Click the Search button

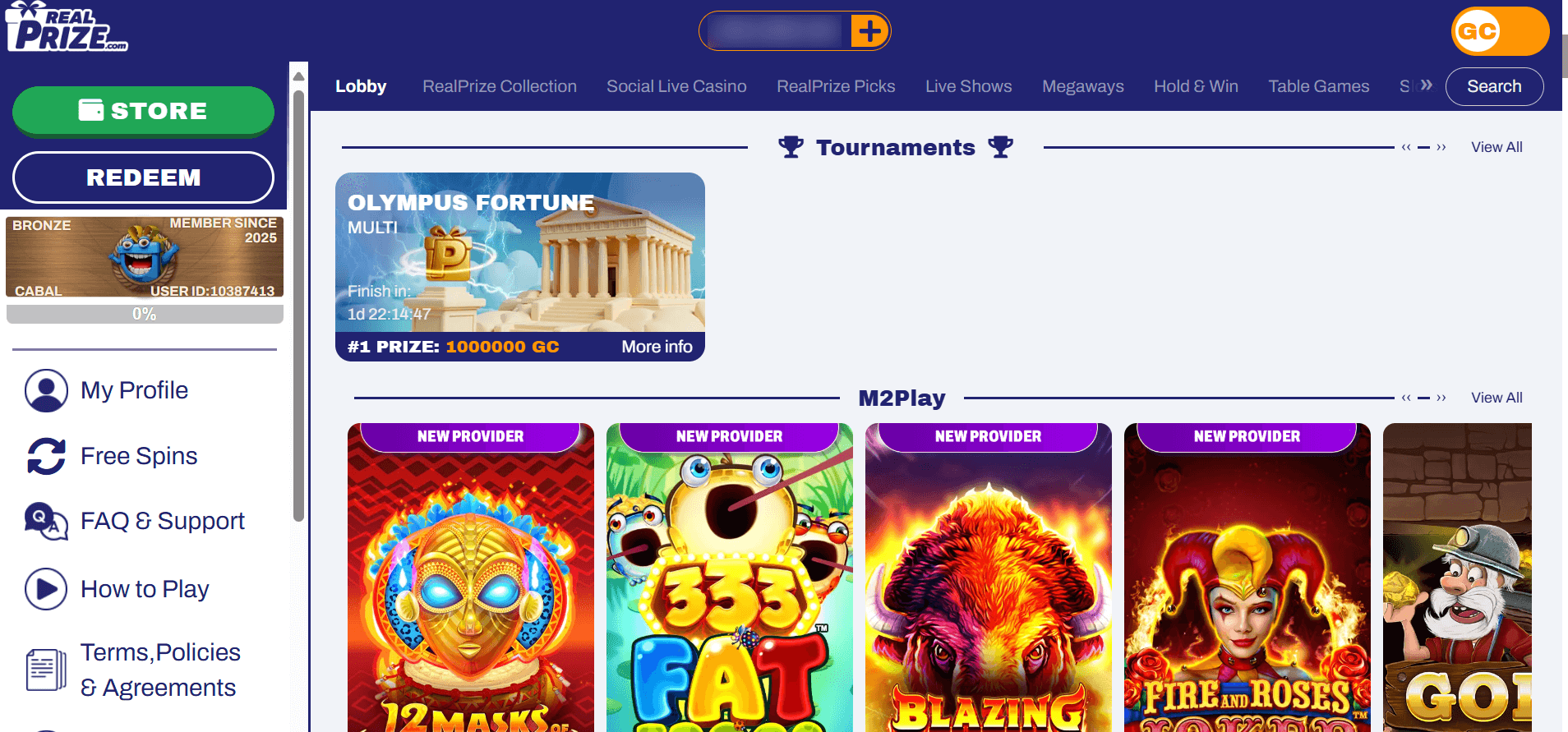point(1494,86)
